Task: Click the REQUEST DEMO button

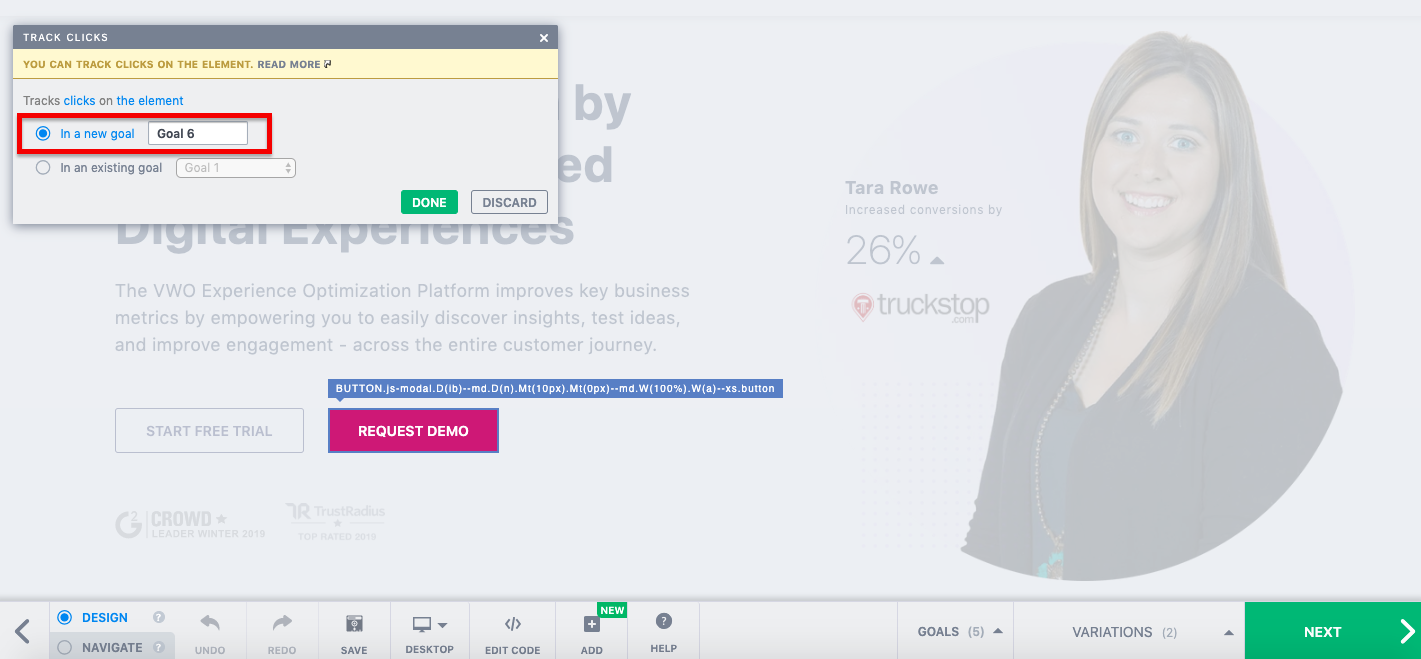Action: pos(413,431)
